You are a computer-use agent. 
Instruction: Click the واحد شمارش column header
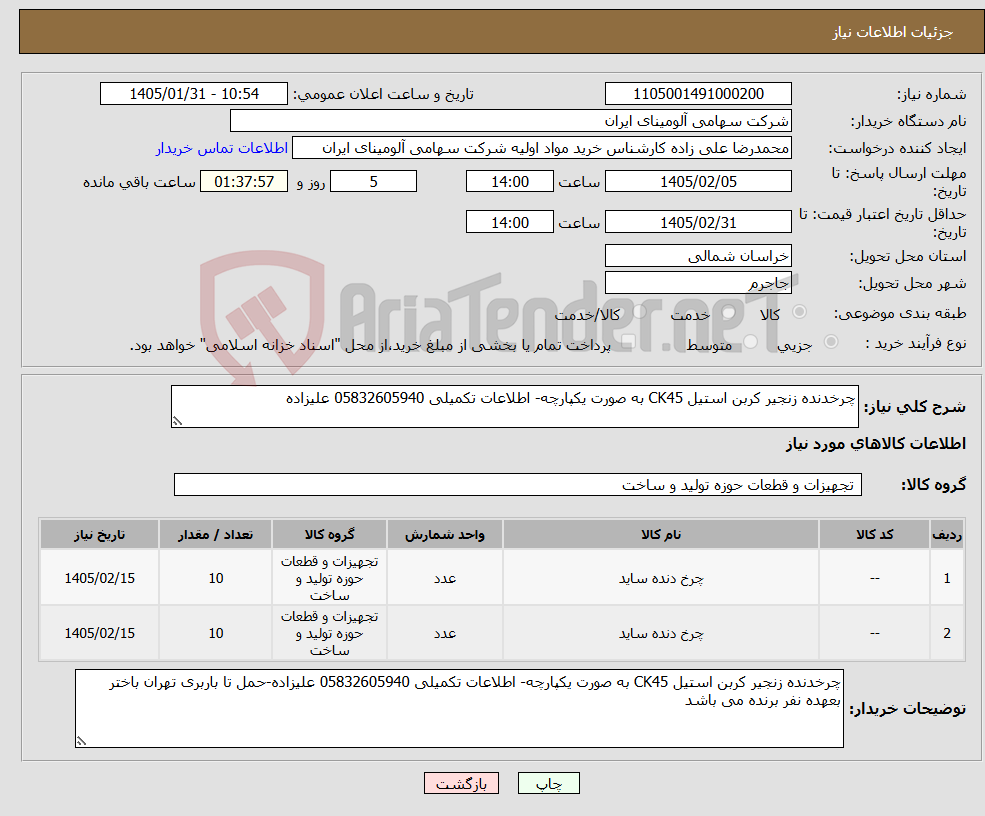click(445, 535)
